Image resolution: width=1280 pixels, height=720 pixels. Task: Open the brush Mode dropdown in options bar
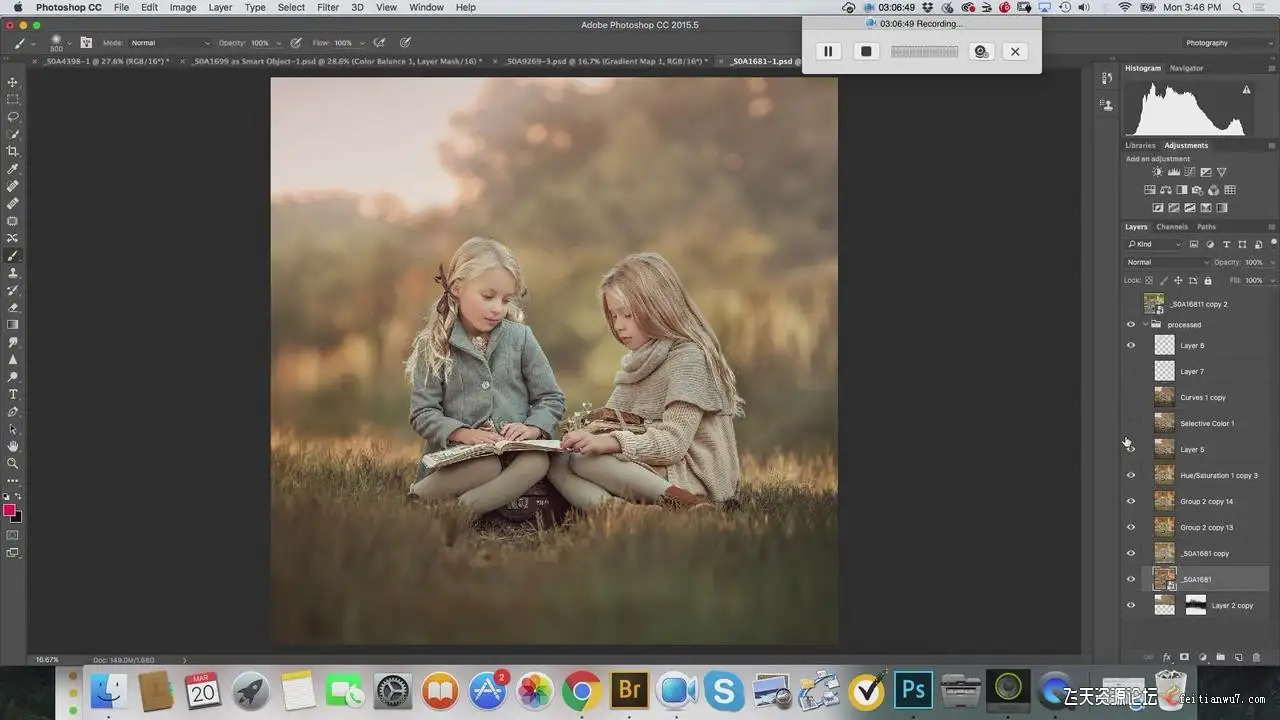tap(170, 43)
